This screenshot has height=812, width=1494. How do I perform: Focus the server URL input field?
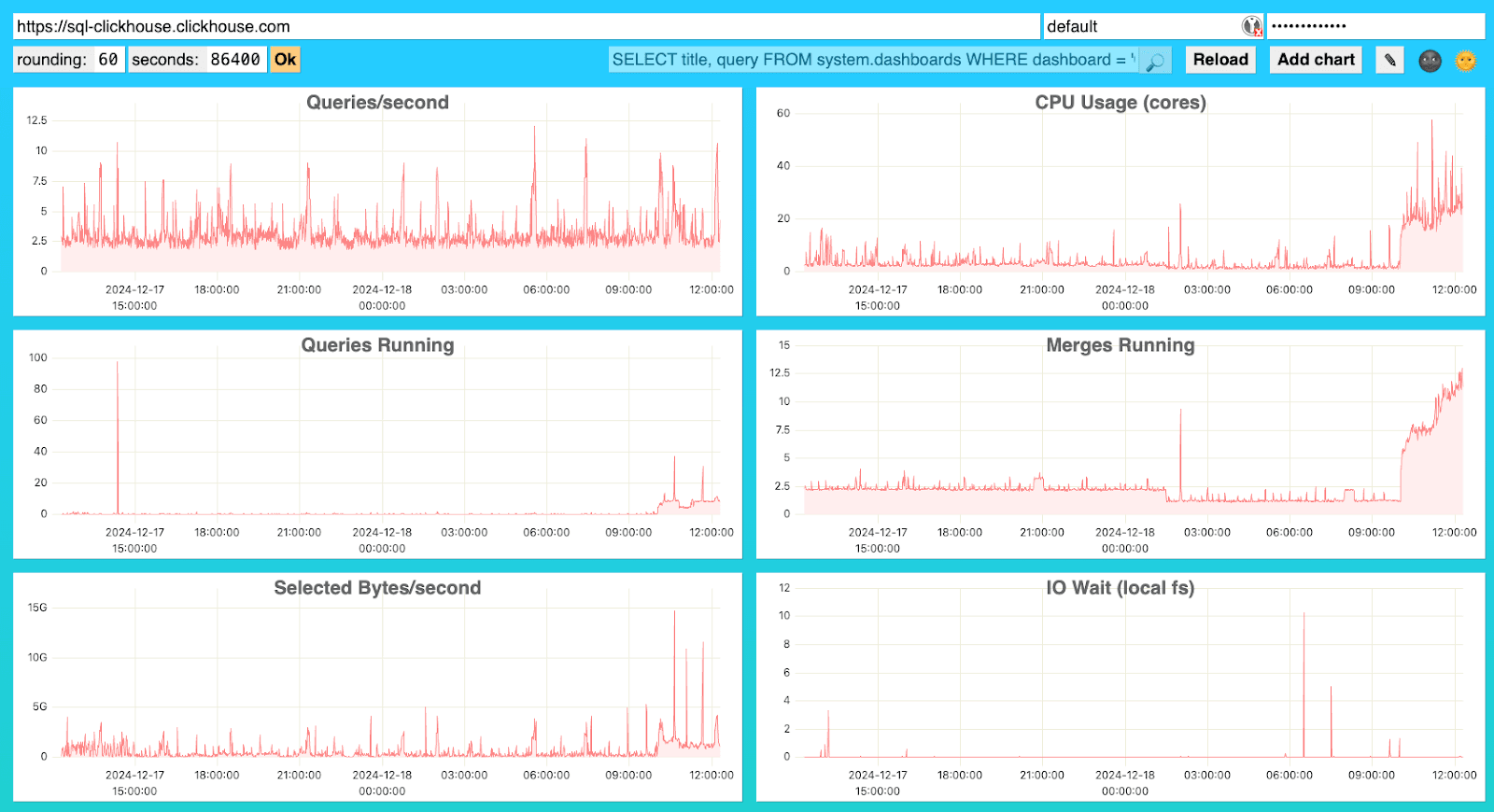click(526, 27)
